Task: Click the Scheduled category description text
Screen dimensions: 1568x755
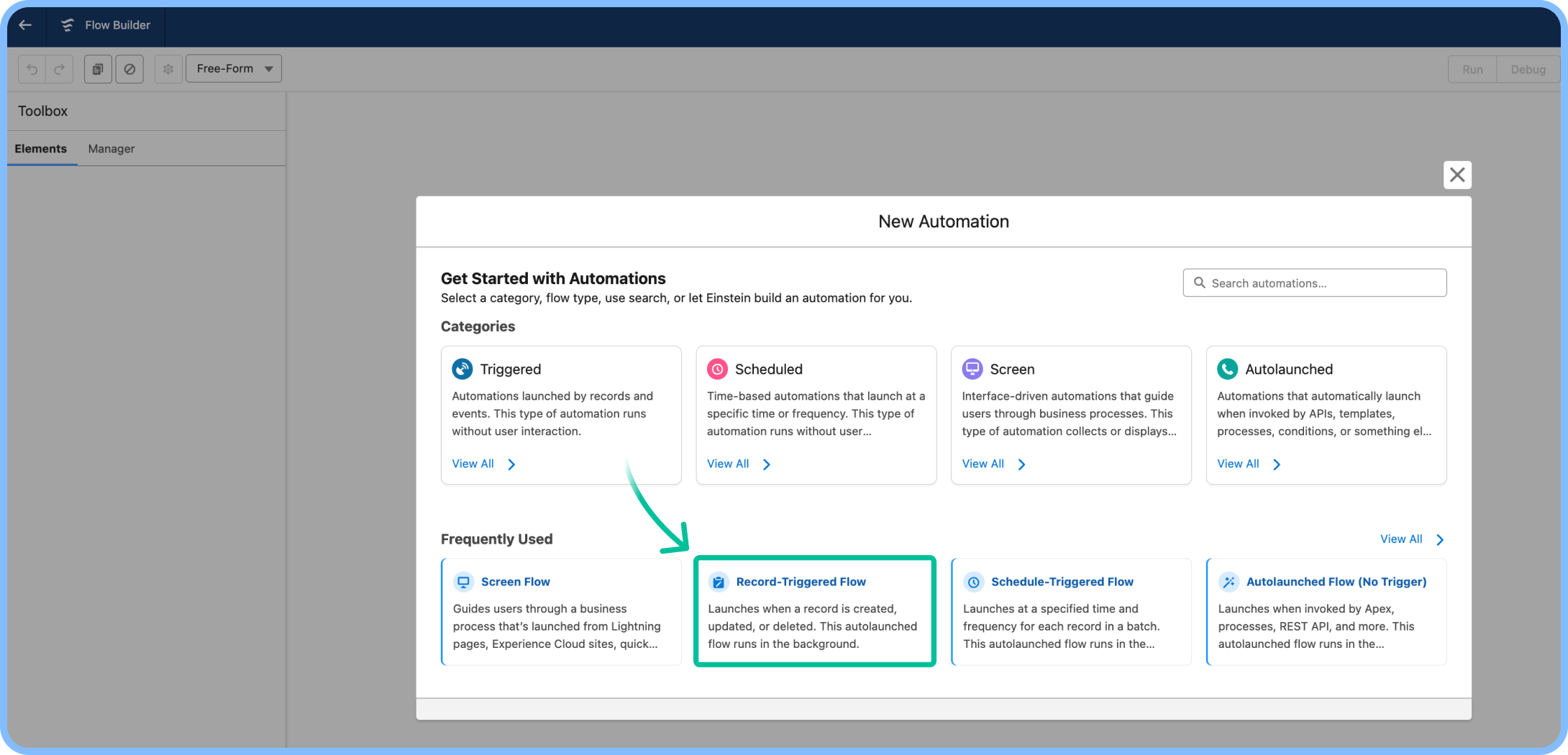Action: point(816,413)
